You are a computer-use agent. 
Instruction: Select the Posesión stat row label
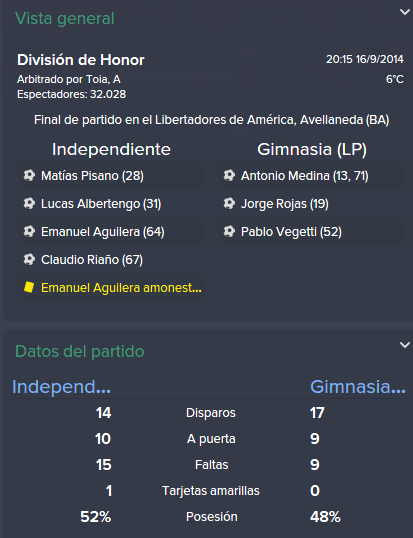(x=212, y=517)
